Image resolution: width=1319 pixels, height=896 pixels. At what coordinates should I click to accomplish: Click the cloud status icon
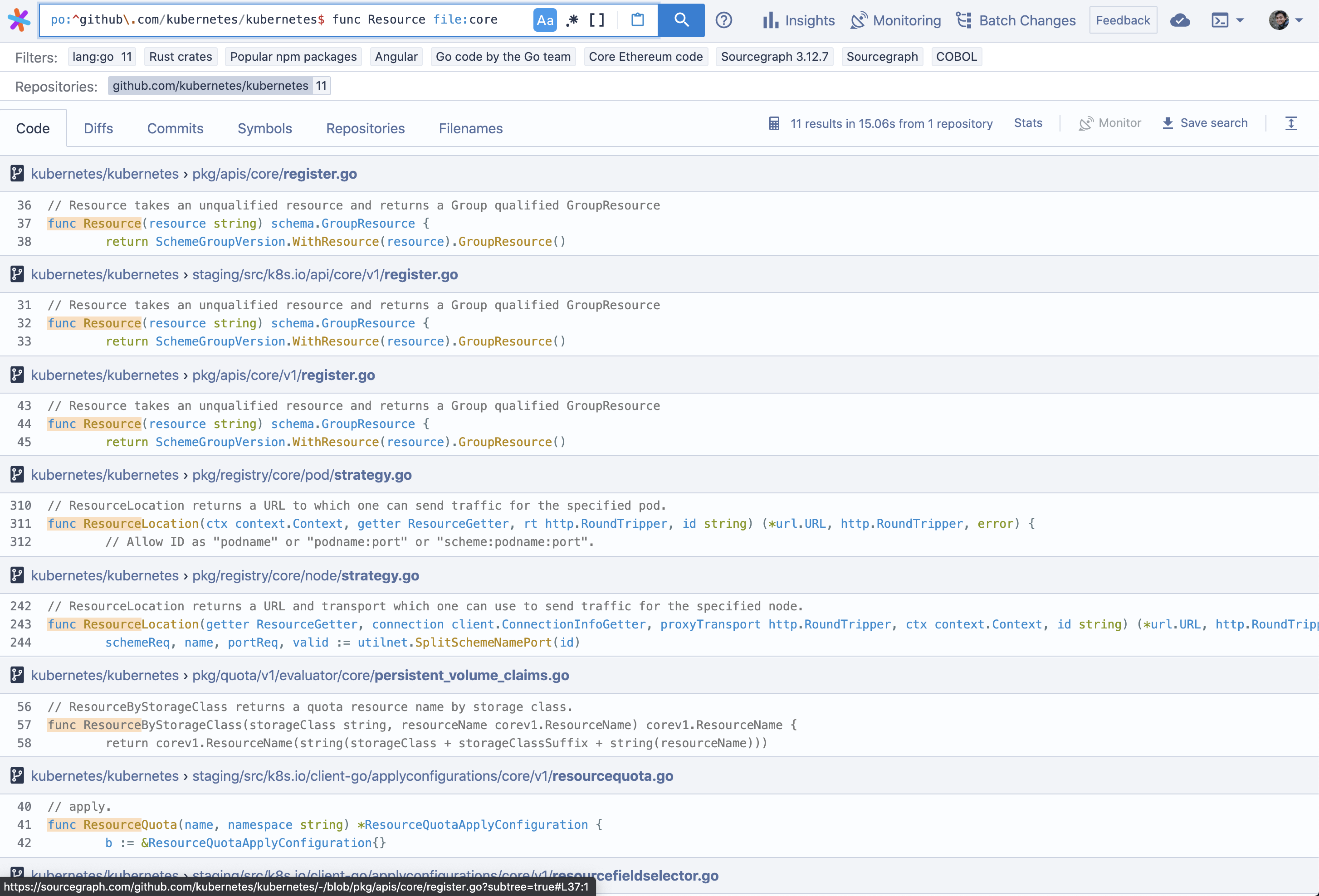coord(1179,20)
